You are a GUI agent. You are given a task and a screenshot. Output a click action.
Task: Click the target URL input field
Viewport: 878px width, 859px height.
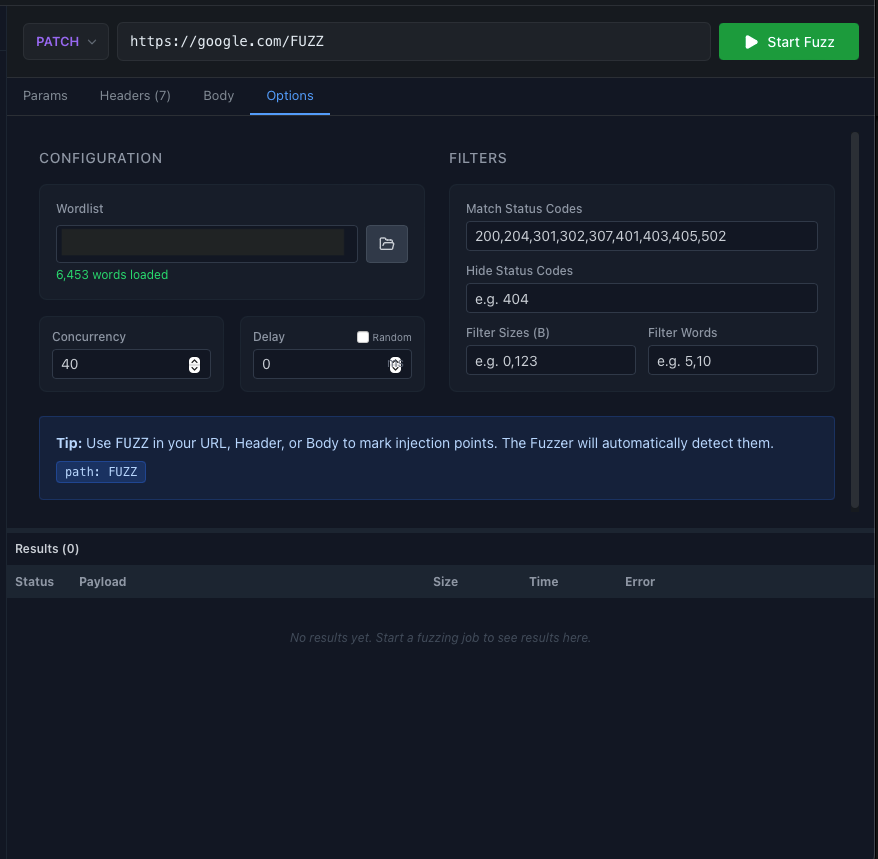[x=413, y=41]
